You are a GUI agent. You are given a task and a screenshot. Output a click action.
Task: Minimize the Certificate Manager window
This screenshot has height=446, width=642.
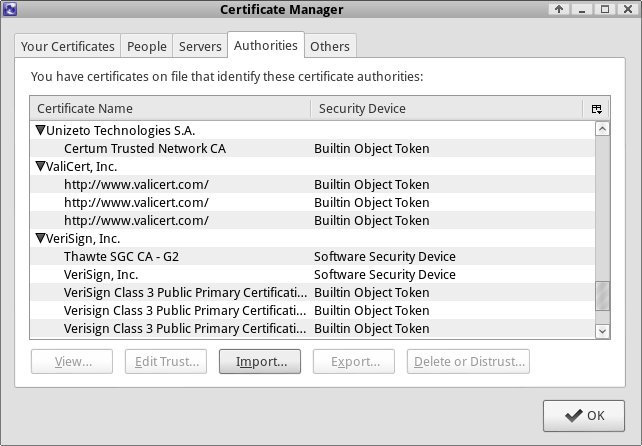tap(581, 9)
